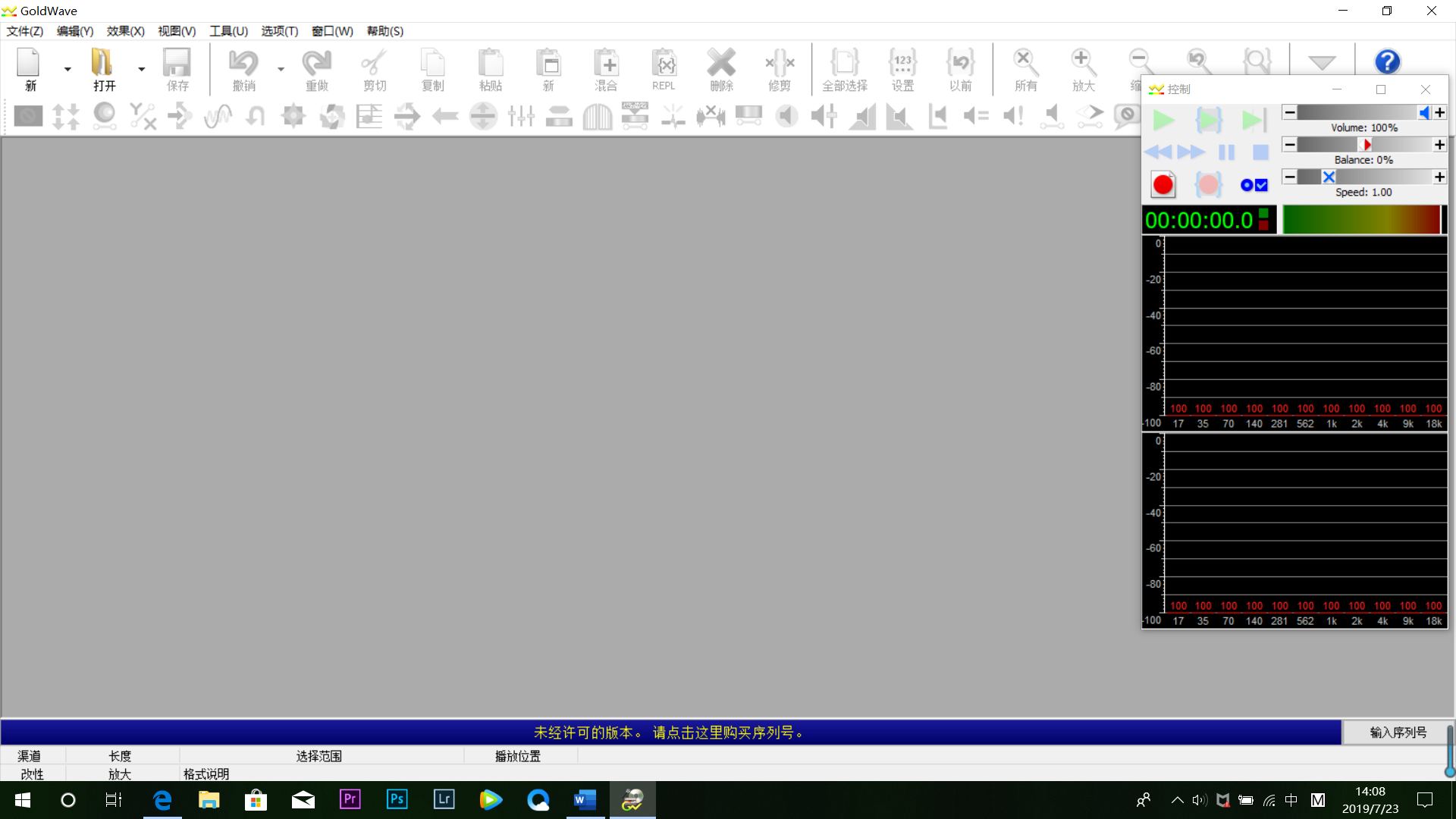This screenshot has height=819, width=1456.
Task: Expand the dropdown arrow beside Undo (撤销)
Action: click(x=281, y=69)
